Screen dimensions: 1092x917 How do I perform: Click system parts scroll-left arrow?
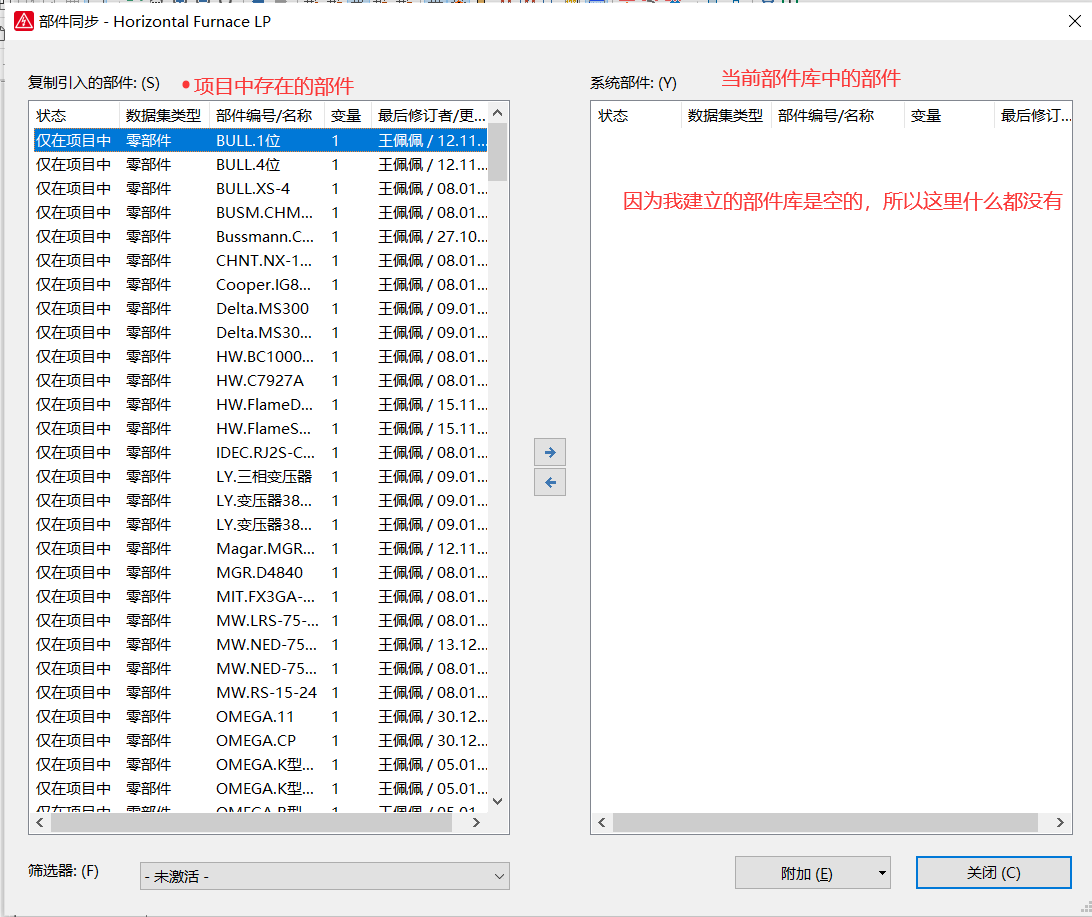602,822
